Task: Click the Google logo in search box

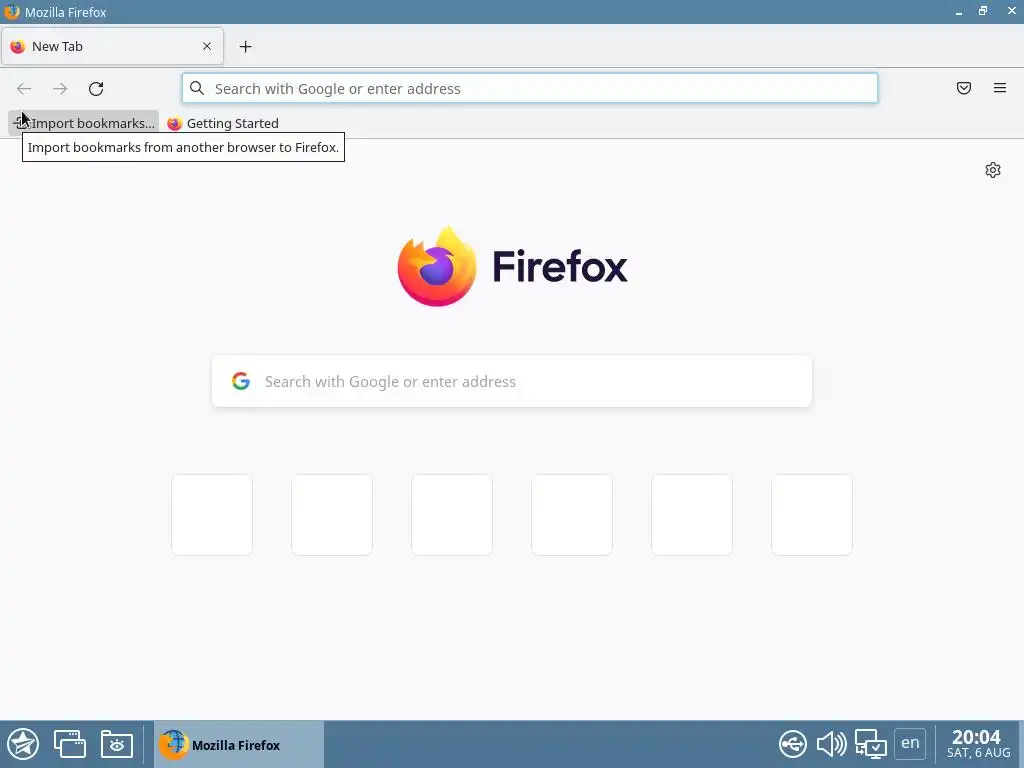Action: click(x=241, y=381)
